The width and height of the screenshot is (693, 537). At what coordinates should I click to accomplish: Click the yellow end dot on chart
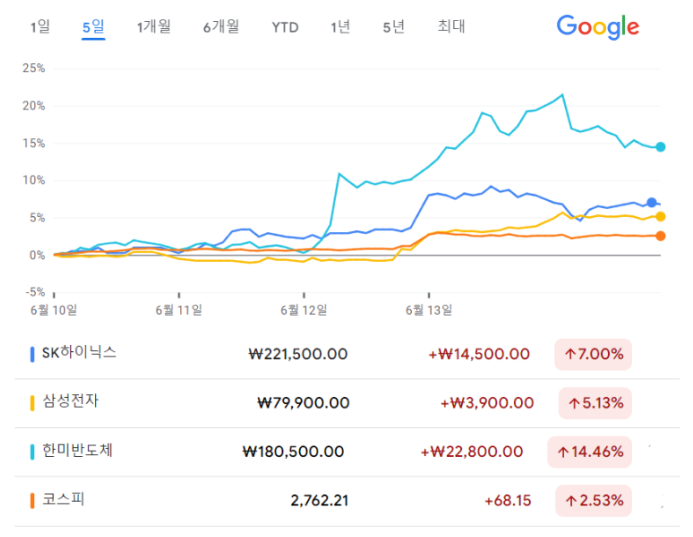click(660, 217)
